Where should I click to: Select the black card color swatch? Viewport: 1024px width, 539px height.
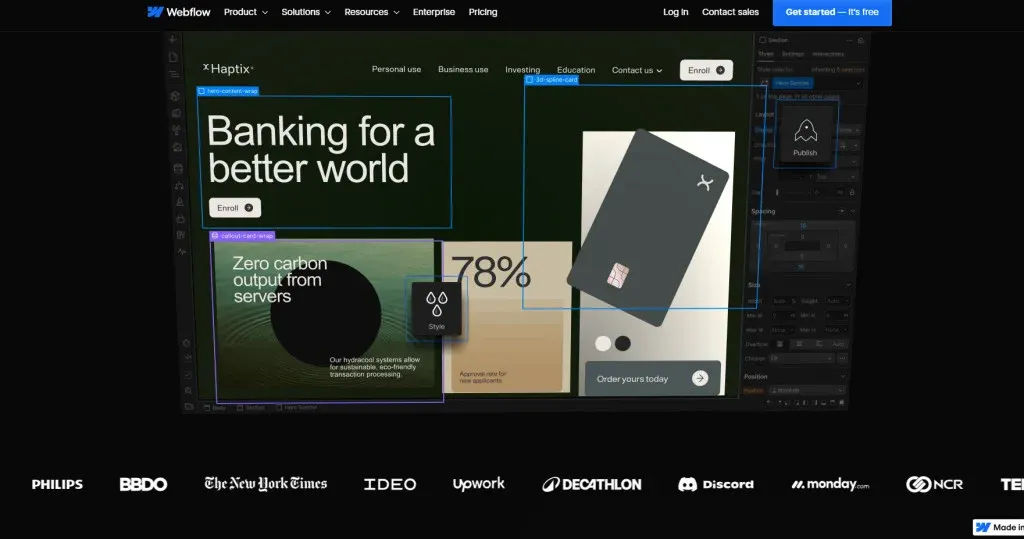pos(623,343)
